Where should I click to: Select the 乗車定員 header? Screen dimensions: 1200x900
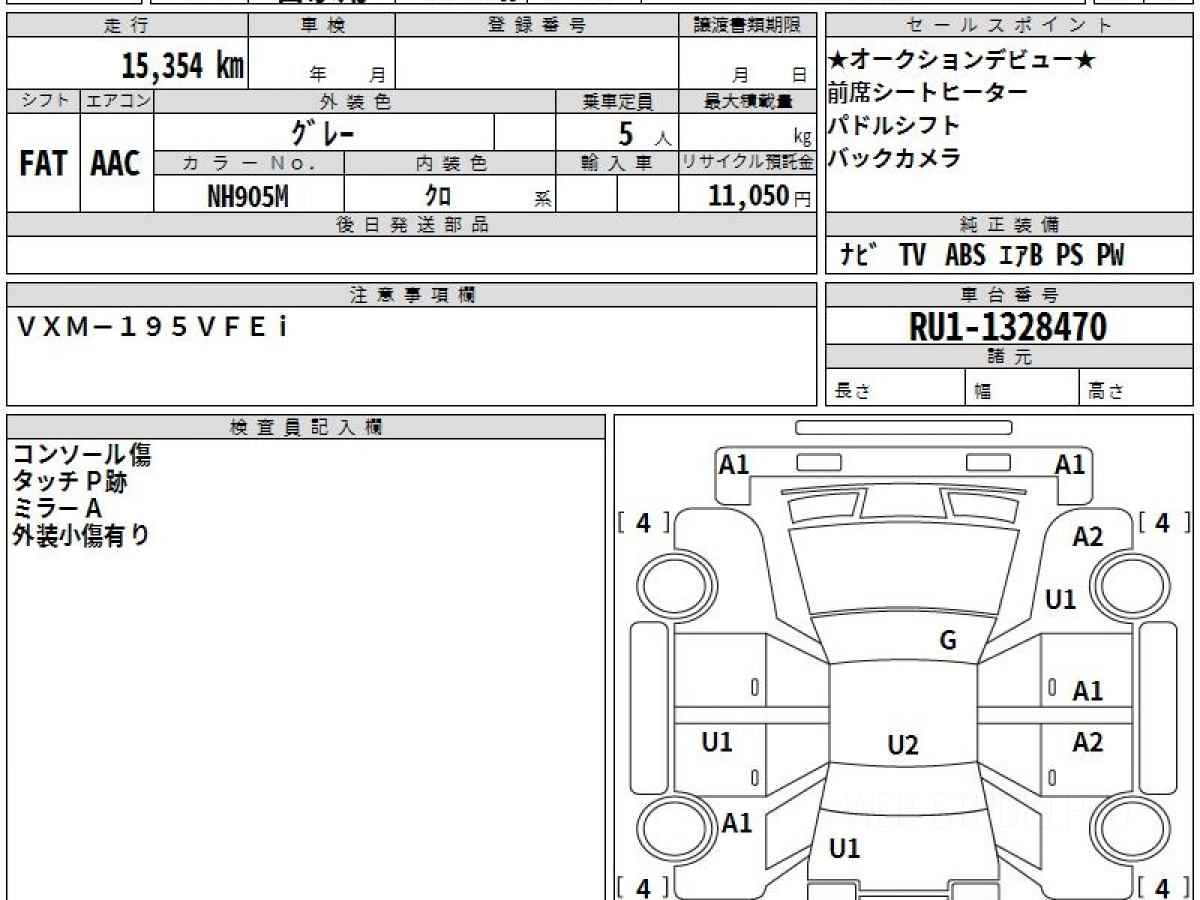(x=617, y=101)
